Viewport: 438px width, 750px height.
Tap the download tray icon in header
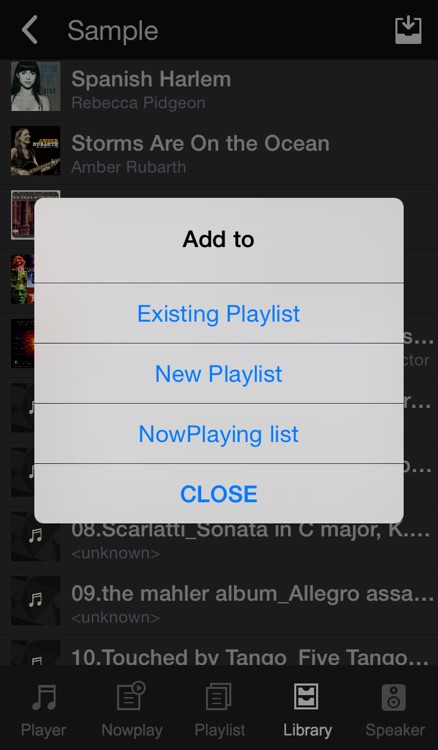point(408,30)
